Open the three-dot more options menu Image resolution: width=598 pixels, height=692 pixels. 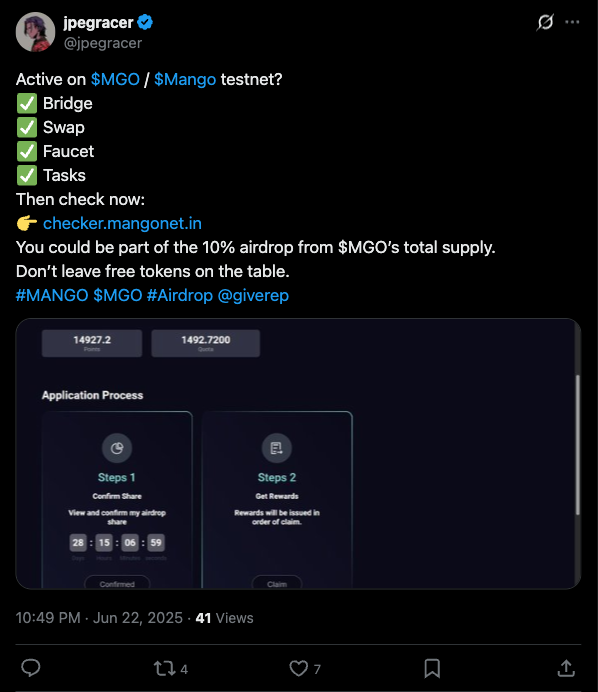(x=572, y=22)
